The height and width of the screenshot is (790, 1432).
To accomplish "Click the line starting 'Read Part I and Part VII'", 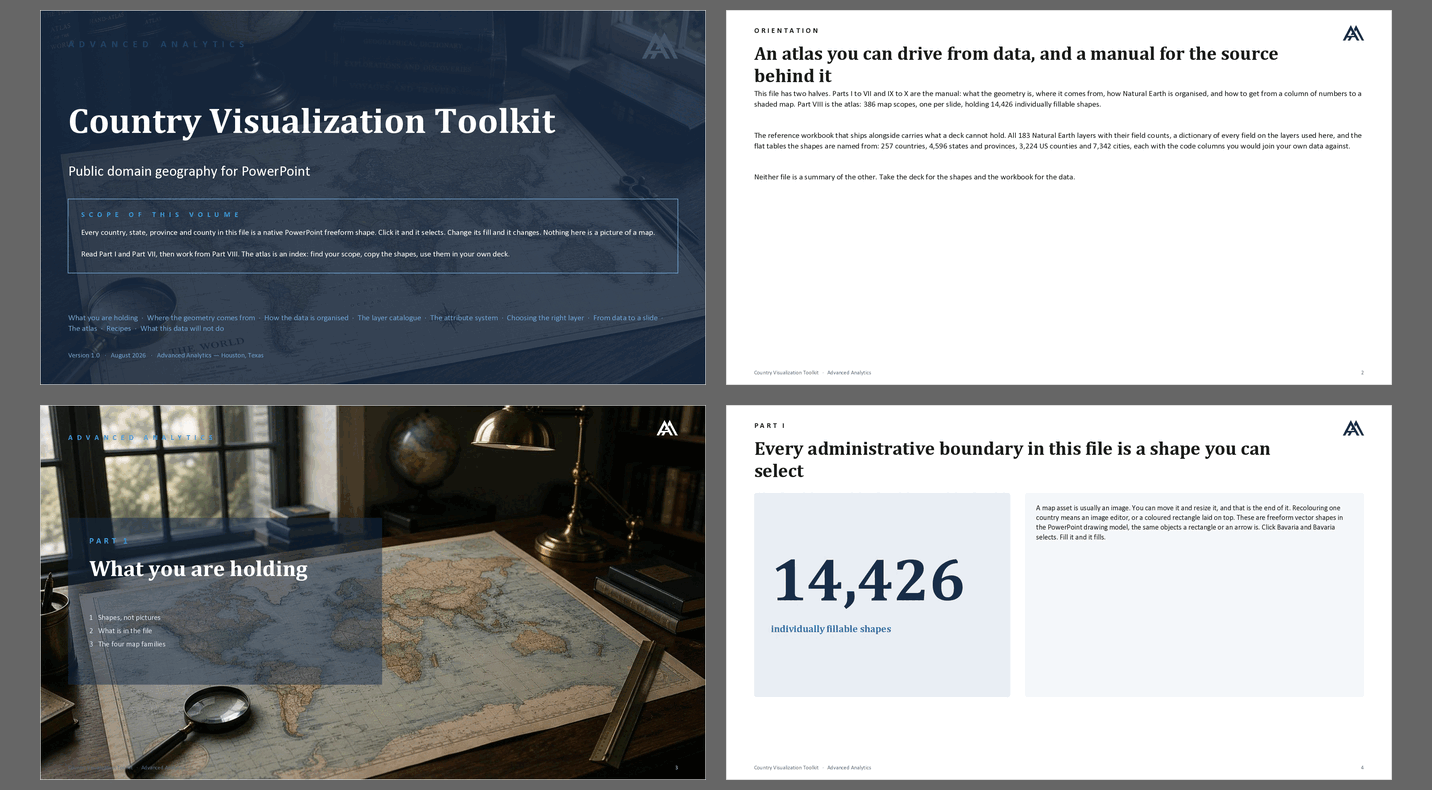I will tap(295, 254).
